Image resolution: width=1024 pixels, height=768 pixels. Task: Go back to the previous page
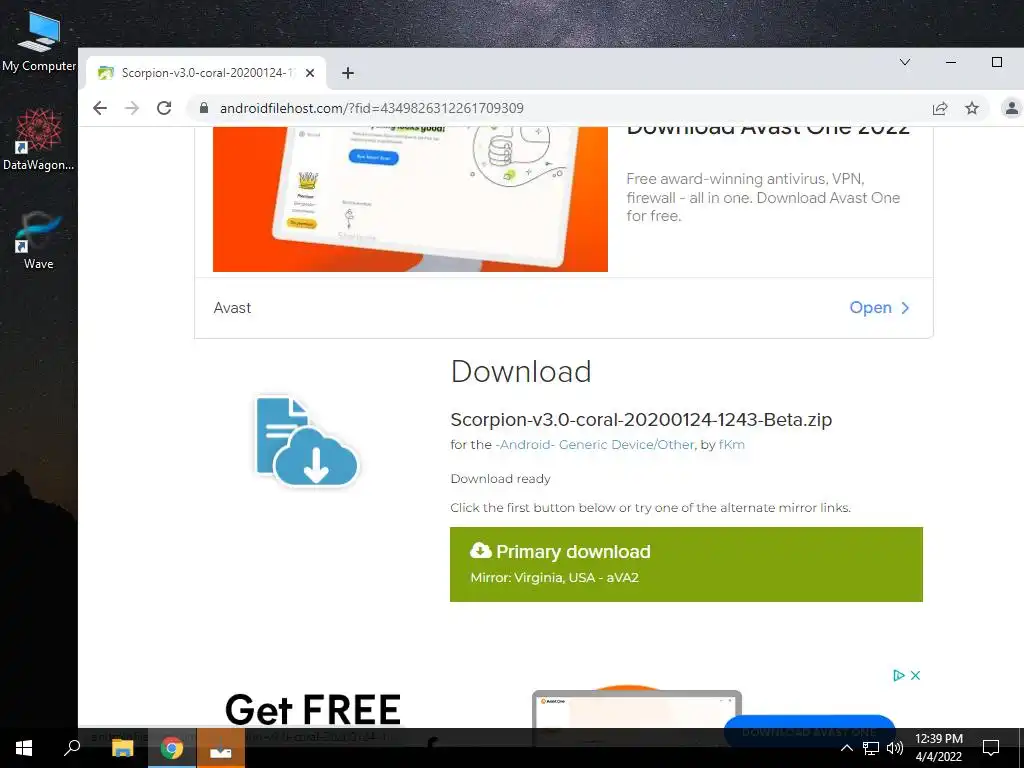(x=100, y=108)
